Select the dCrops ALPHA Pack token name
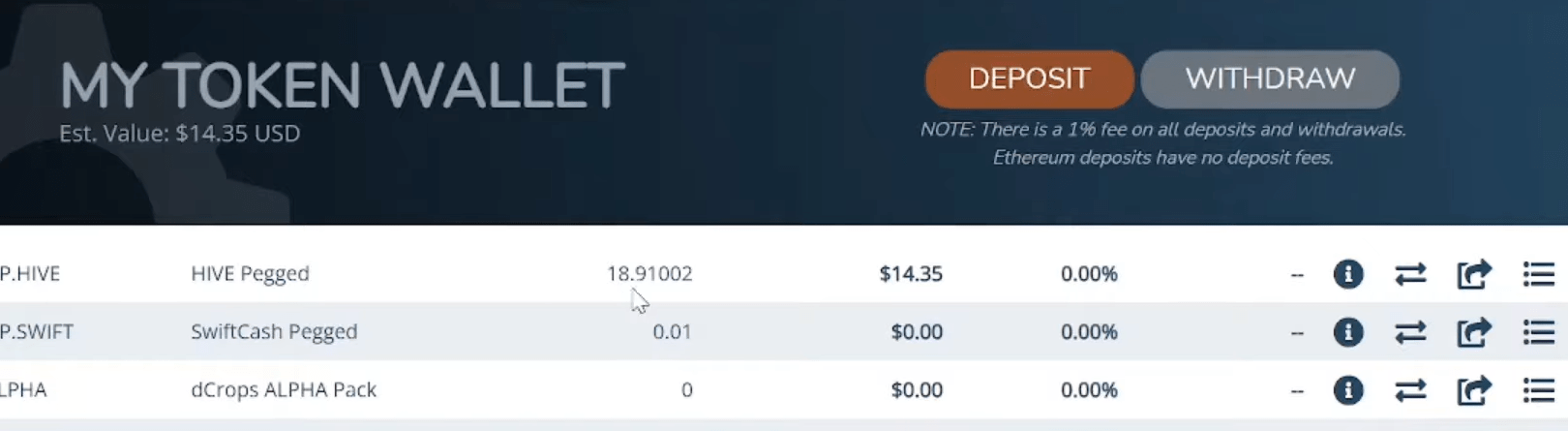1568x431 pixels. pos(284,390)
